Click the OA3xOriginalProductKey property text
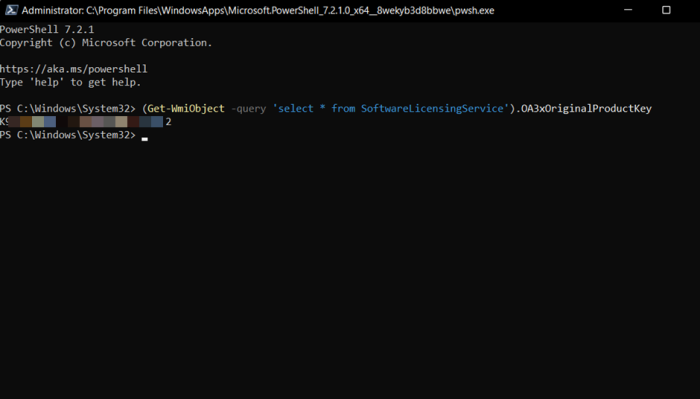 pos(586,108)
